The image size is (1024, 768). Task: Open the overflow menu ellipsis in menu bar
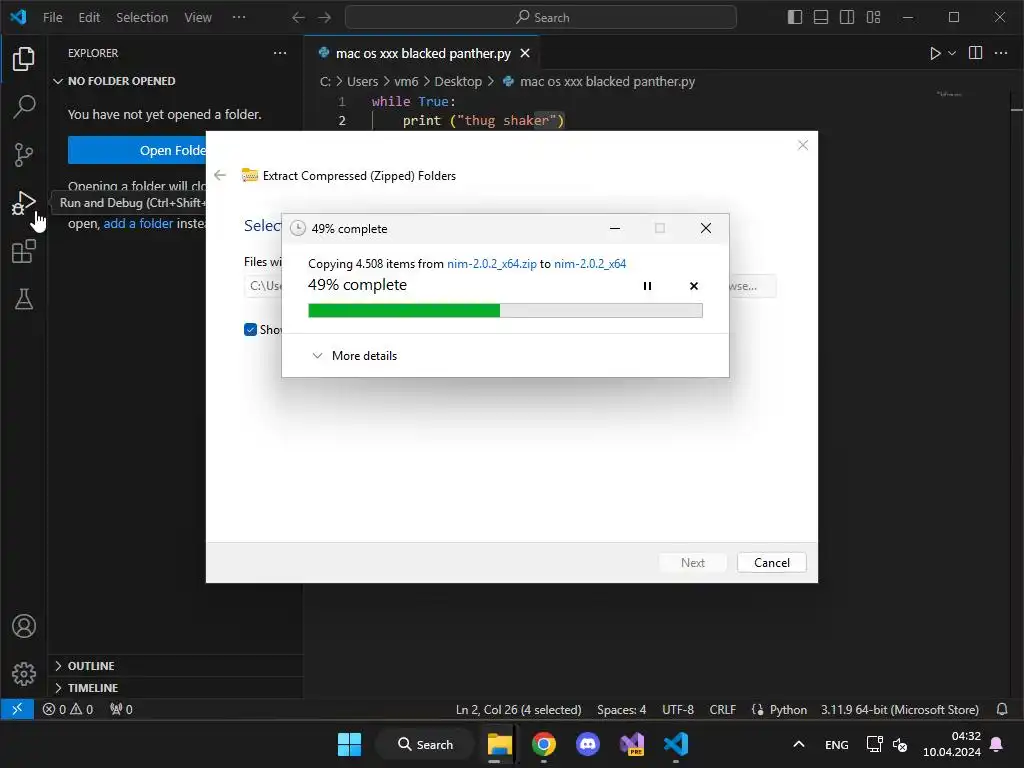pos(239,18)
